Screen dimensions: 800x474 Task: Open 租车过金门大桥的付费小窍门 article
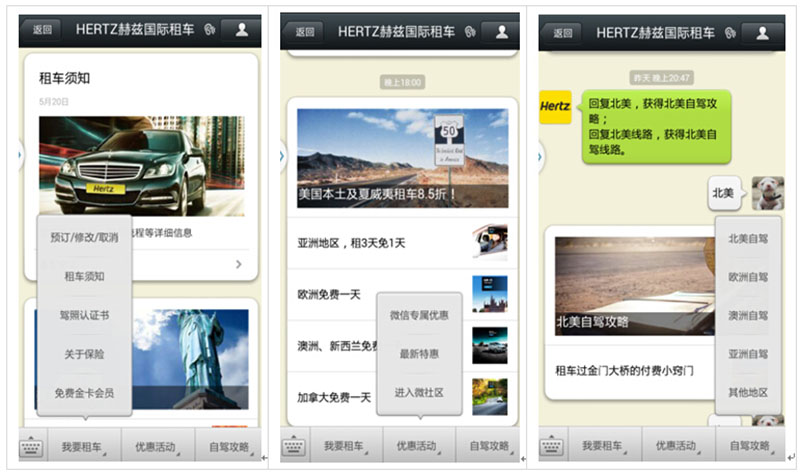click(x=631, y=371)
